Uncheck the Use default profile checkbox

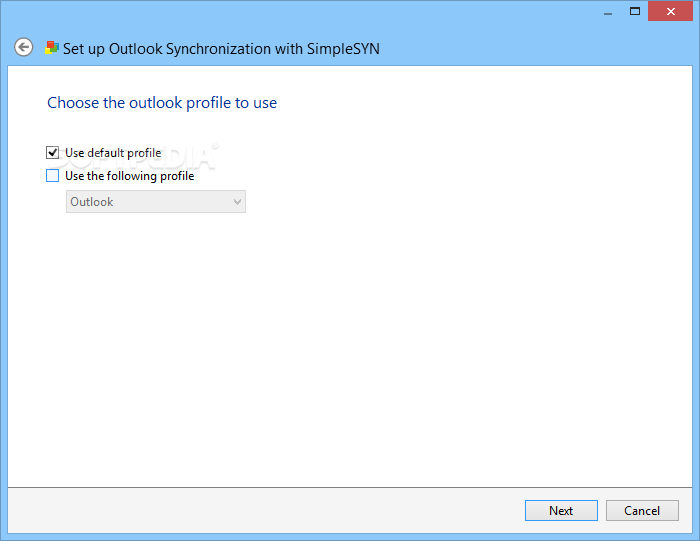[x=52, y=153]
